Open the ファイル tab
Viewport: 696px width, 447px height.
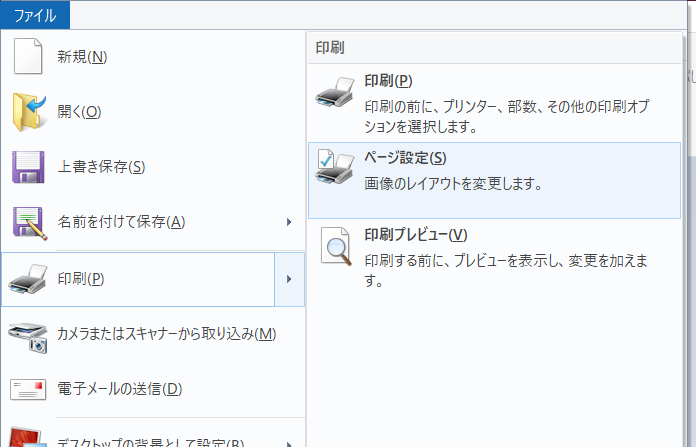35,15
